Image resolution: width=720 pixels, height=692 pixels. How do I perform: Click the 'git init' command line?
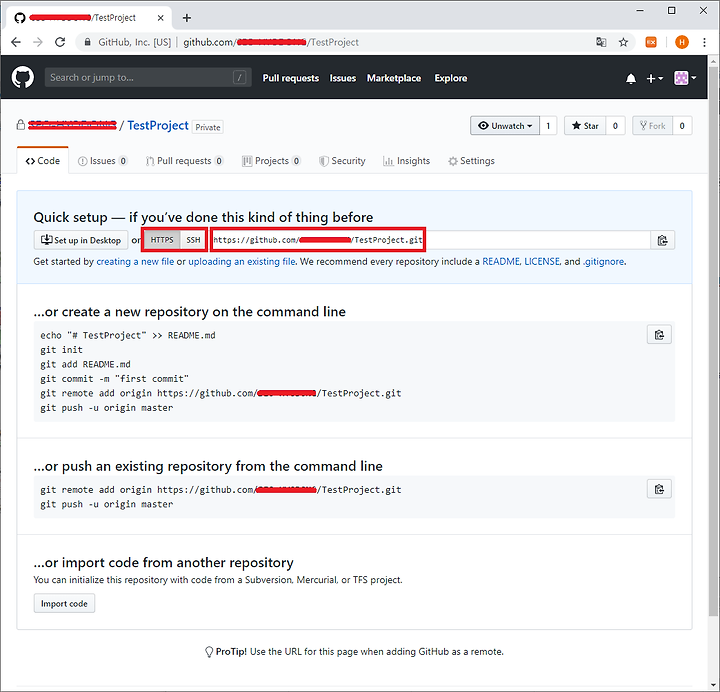(62, 350)
